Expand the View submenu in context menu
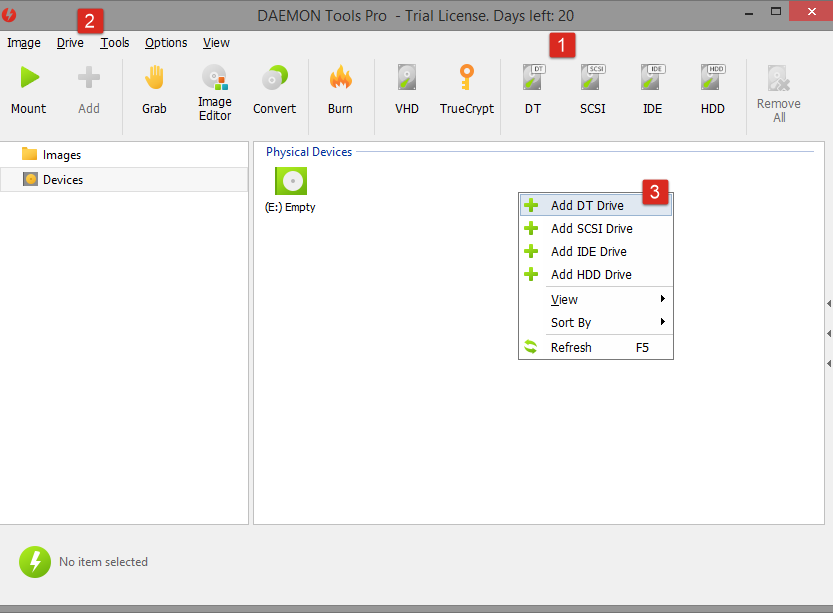The width and height of the screenshot is (833, 613). (x=596, y=299)
